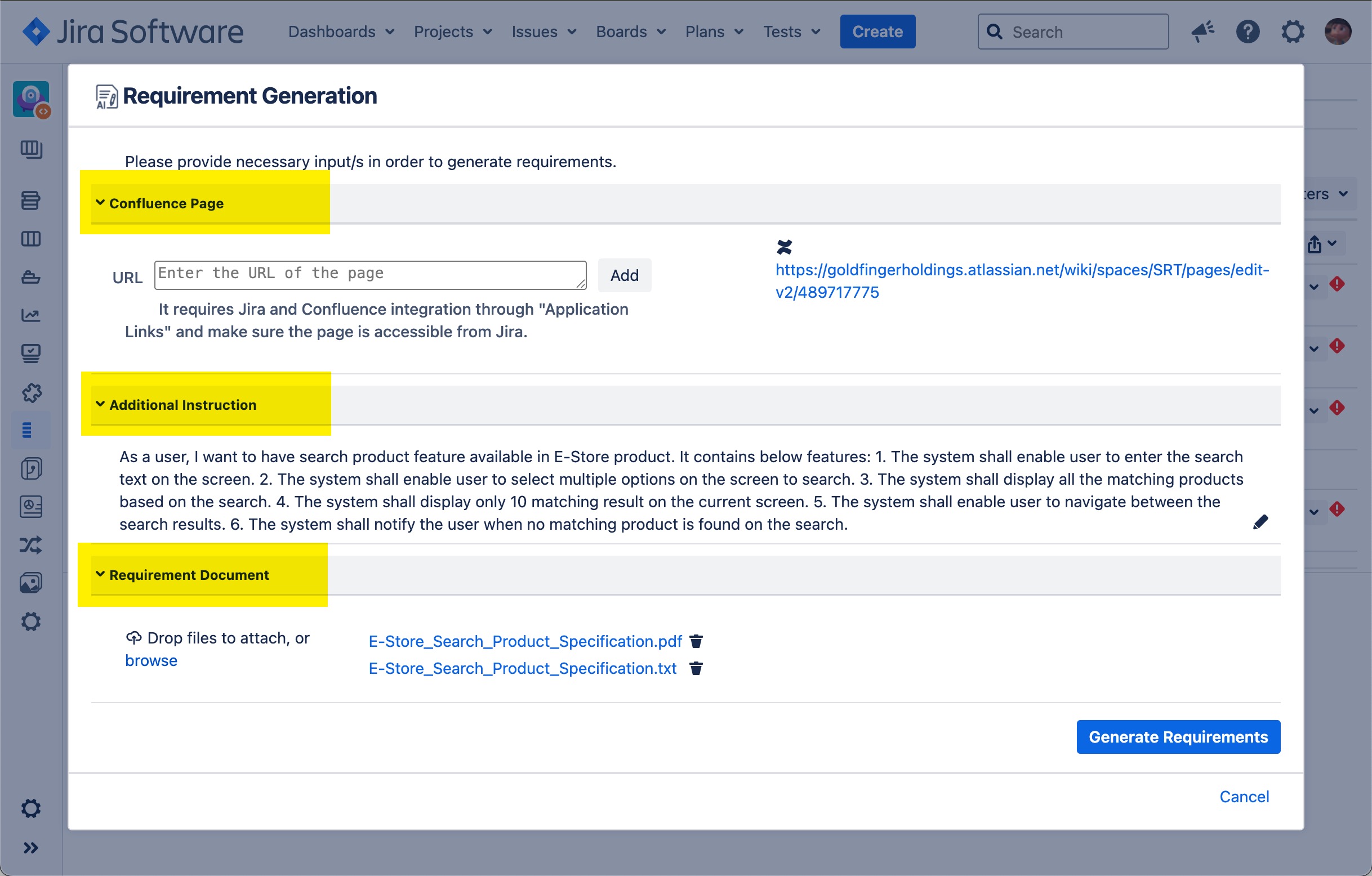Screen dimensions: 1372x876
Task: Open the Boards menu
Action: (630, 32)
